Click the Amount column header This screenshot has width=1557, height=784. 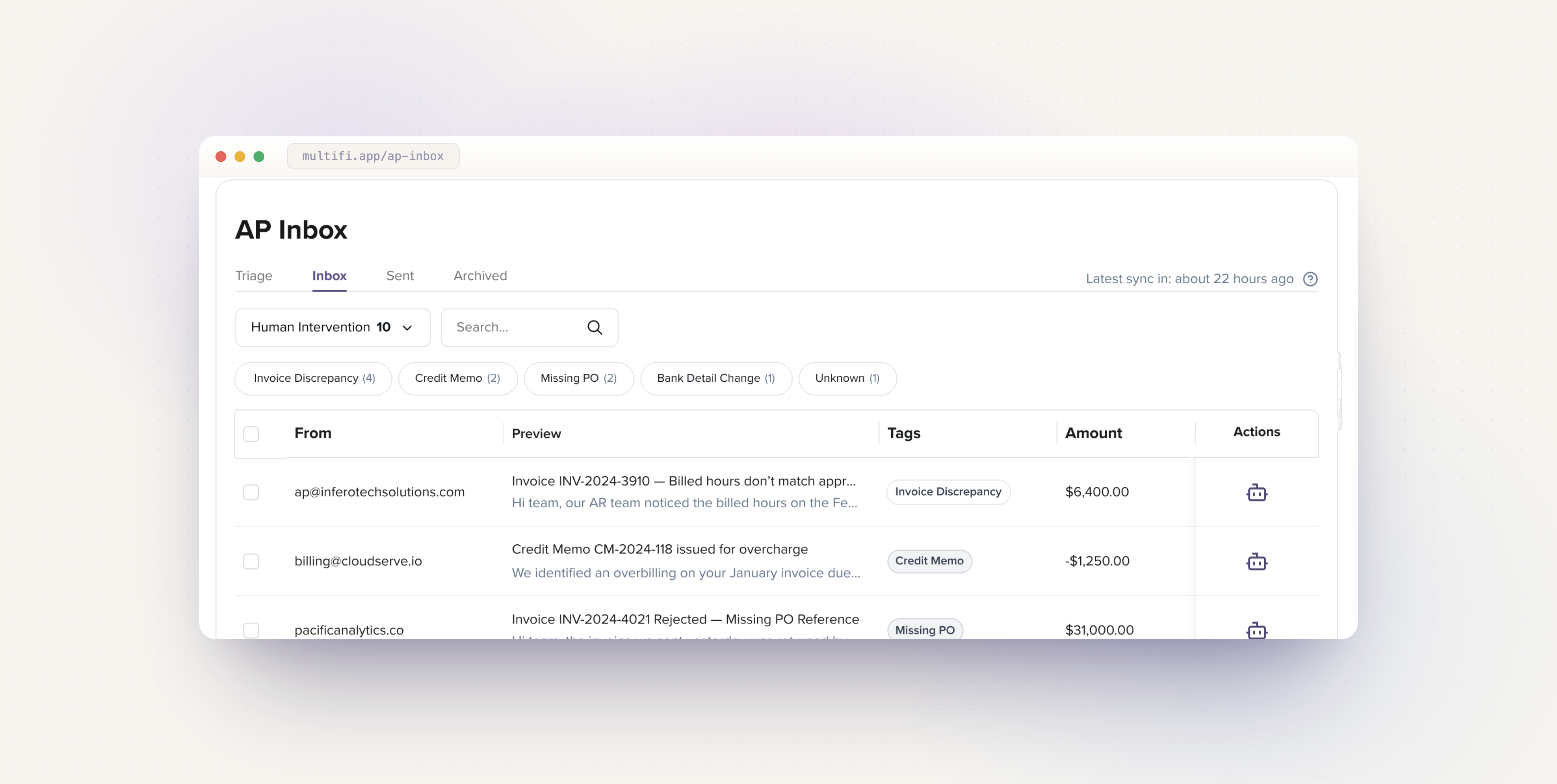(x=1093, y=433)
